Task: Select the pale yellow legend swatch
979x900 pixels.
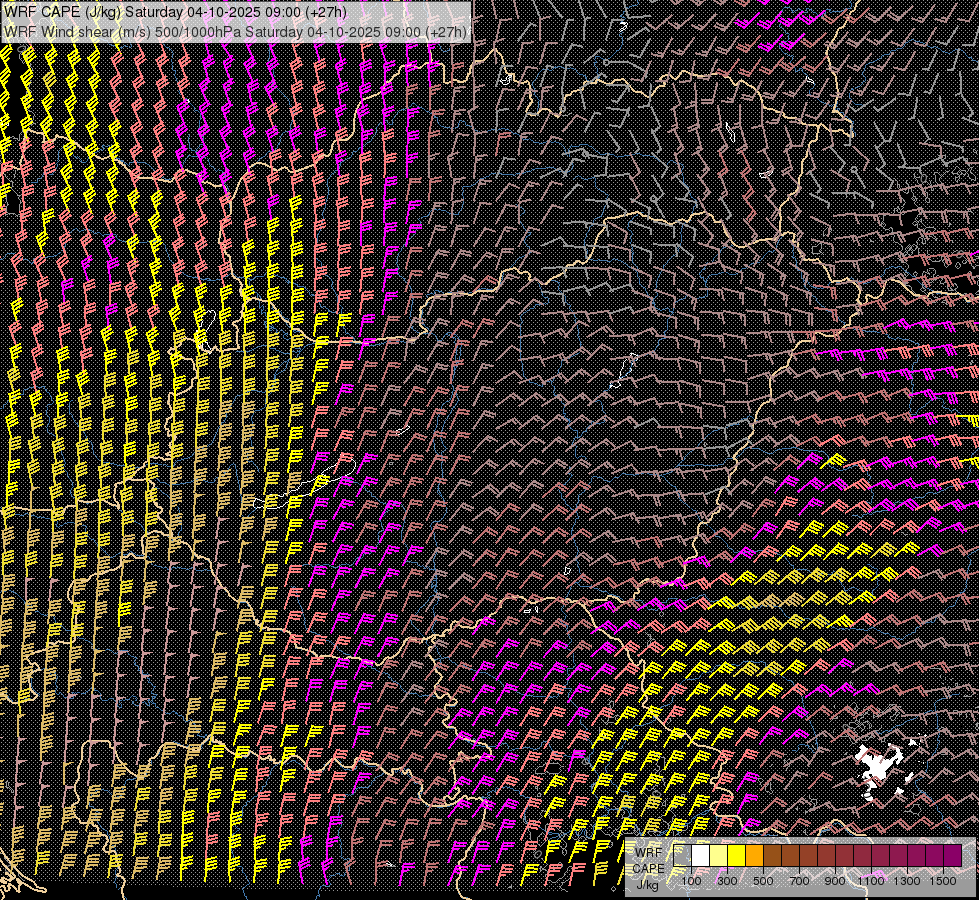Action: pos(718,855)
